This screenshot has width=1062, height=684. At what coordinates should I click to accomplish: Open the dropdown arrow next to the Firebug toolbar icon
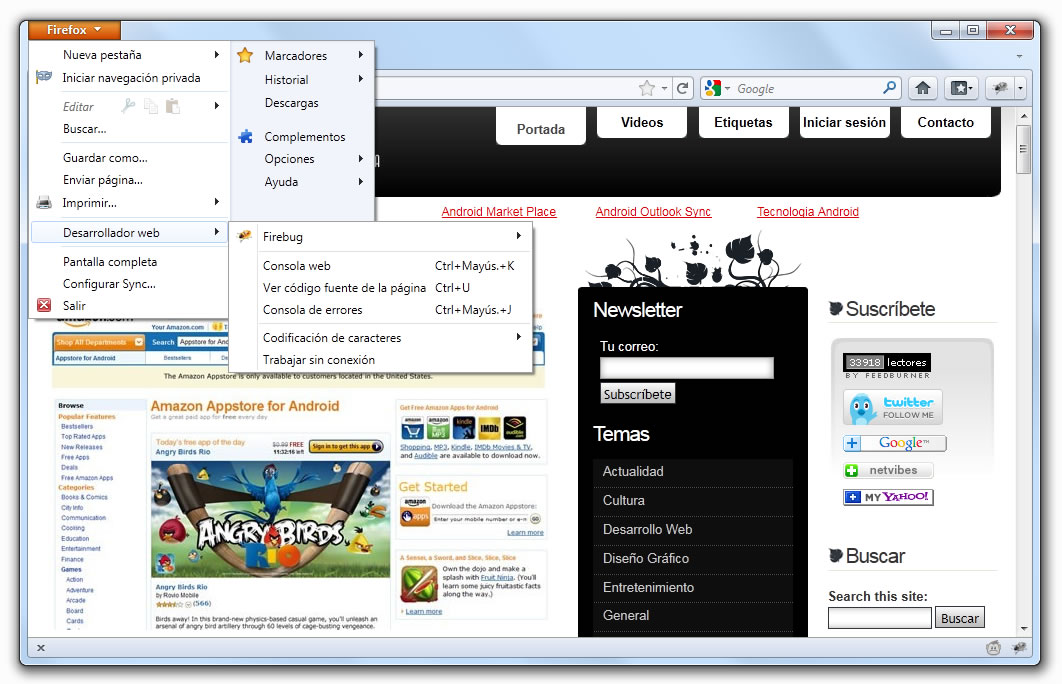tap(1020, 88)
